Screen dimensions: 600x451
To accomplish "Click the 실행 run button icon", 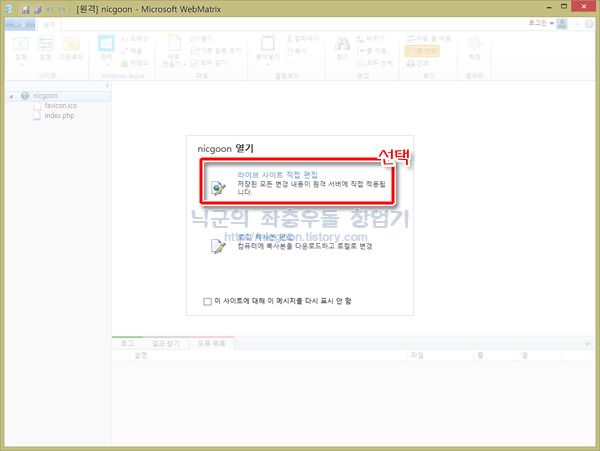I will [x=21, y=44].
